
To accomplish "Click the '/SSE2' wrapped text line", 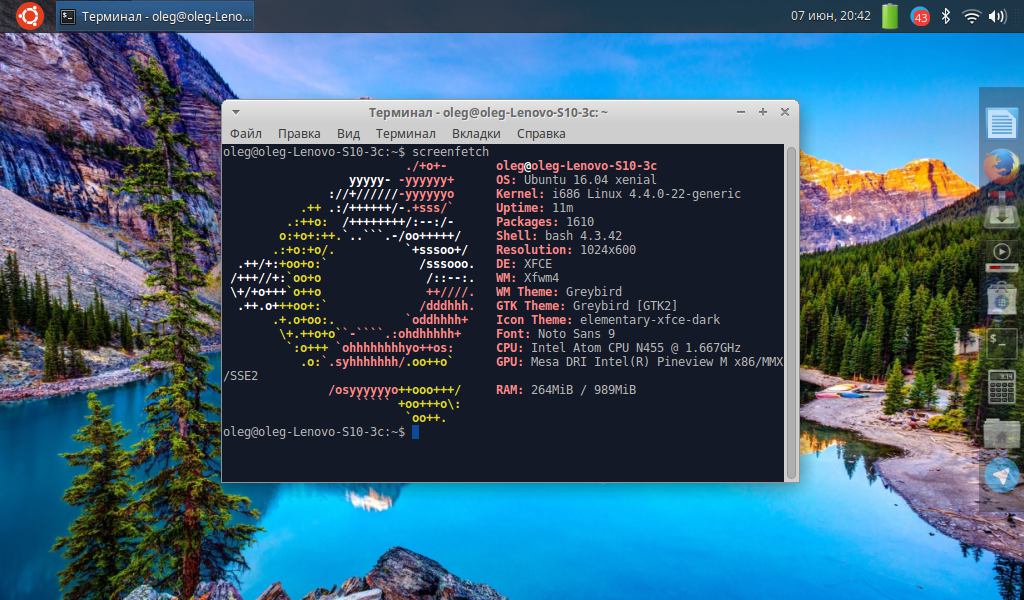I will pyautogui.click(x=240, y=376).
